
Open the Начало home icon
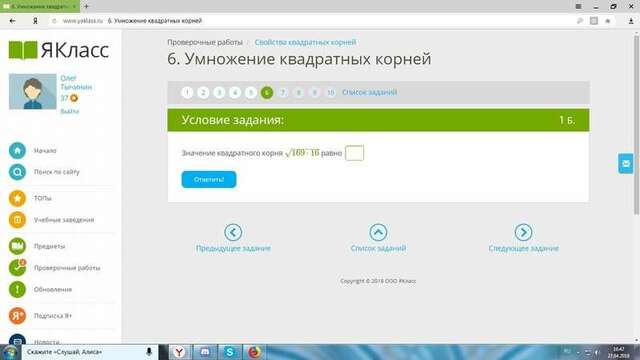coord(17,151)
